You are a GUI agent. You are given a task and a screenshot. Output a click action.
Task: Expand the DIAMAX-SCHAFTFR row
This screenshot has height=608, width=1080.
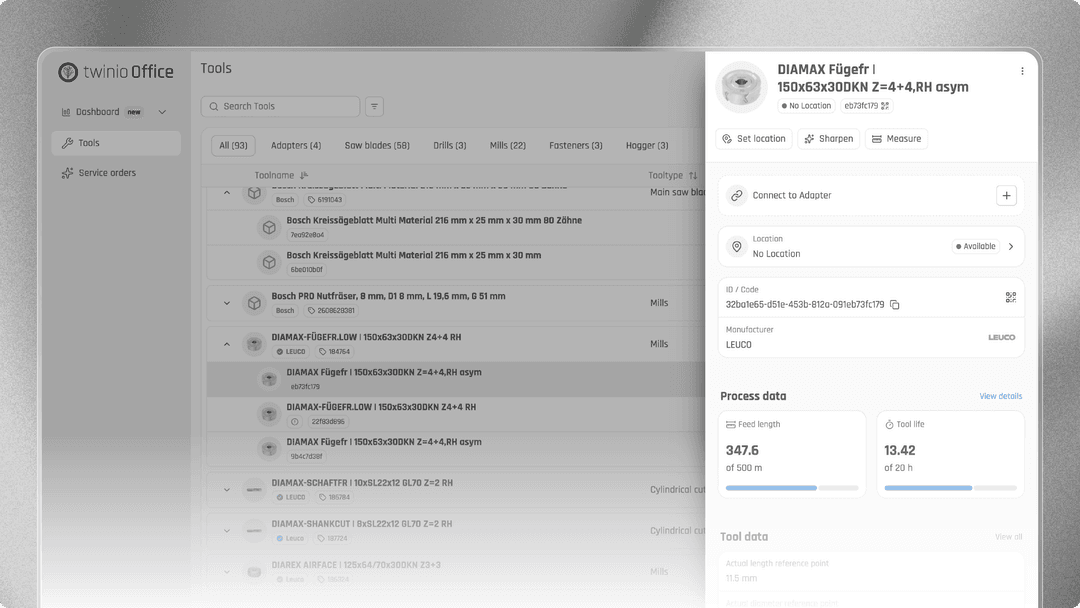(227, 490)
